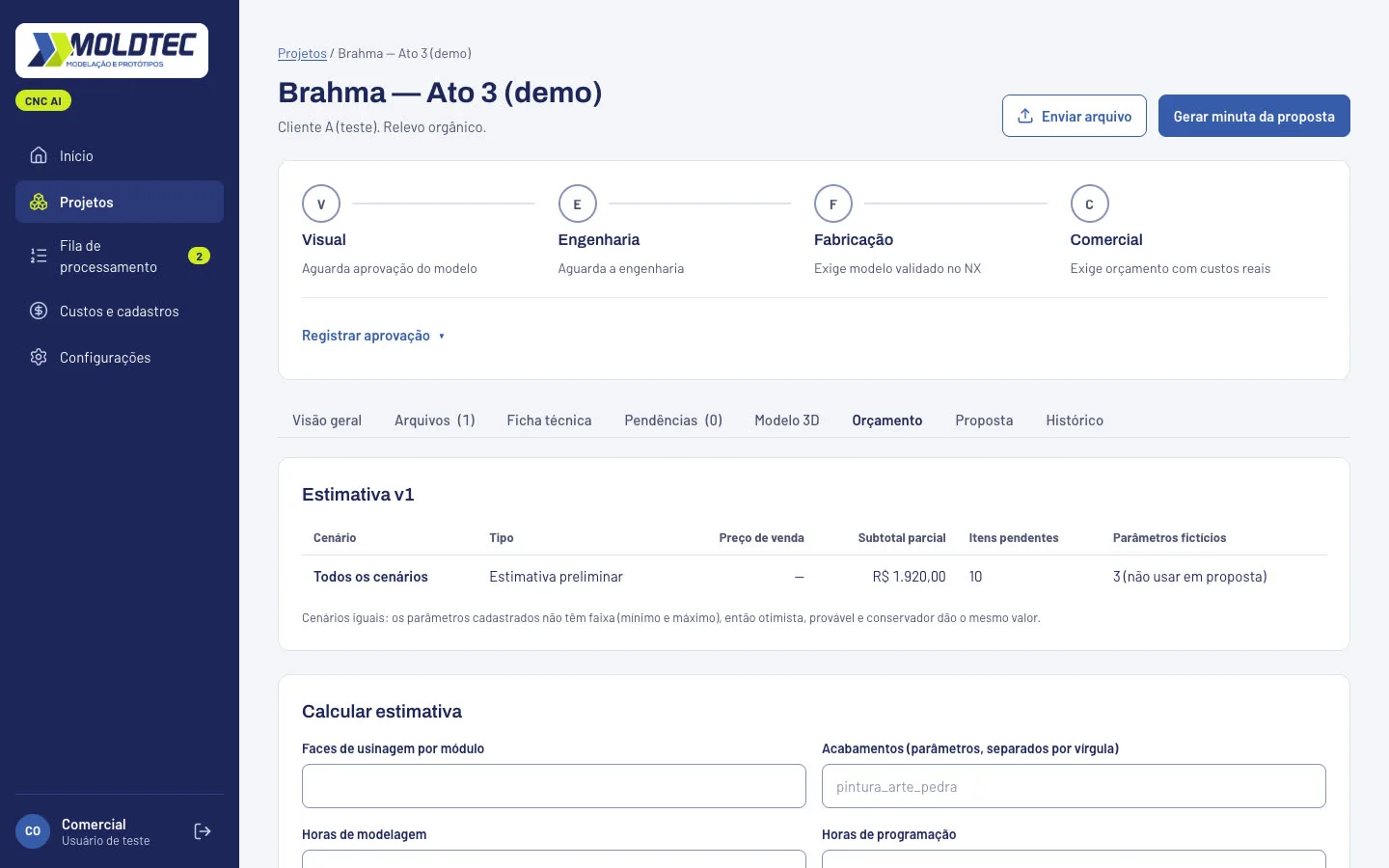Select the Orçamento tab
The height and width of the screenshot is (868, 1389).
click(x=887, y=420)
